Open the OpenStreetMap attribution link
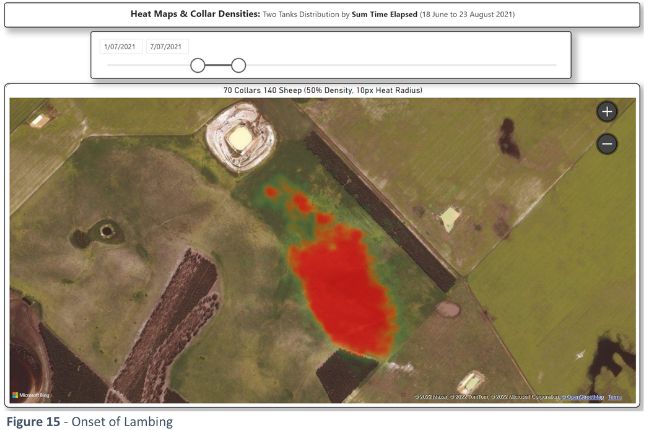The height and width of the screenshot is (430, 650). pos(585,397)
